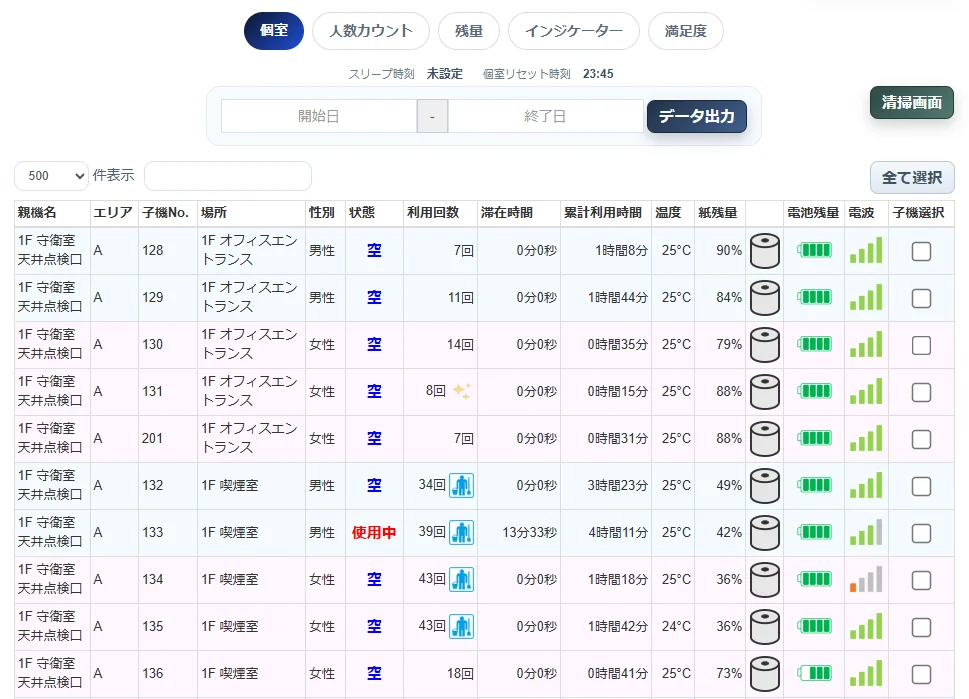Sort by the 滞在時間 column header
The image size is (969, 699).
pyautogui.click(x=518, y=213)
